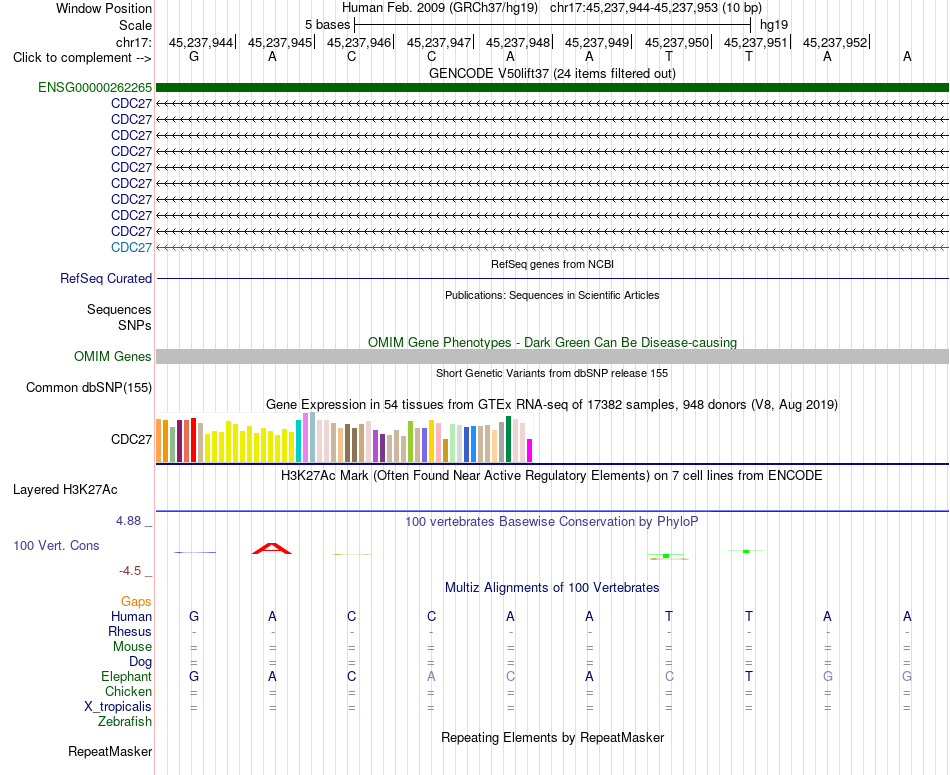The width and height of the screenshot is (950, 775).
Task: Click the Chicken species label
Action: pos(128,691)
